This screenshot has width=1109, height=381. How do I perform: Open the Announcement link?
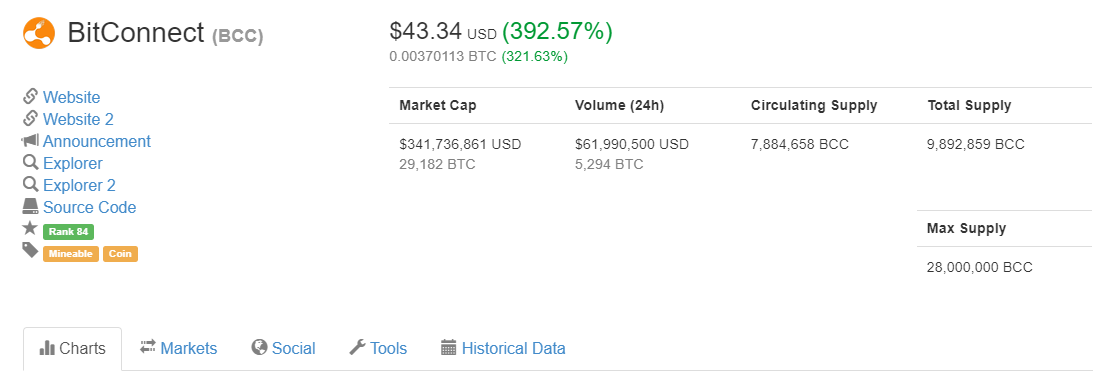(97, 141)
